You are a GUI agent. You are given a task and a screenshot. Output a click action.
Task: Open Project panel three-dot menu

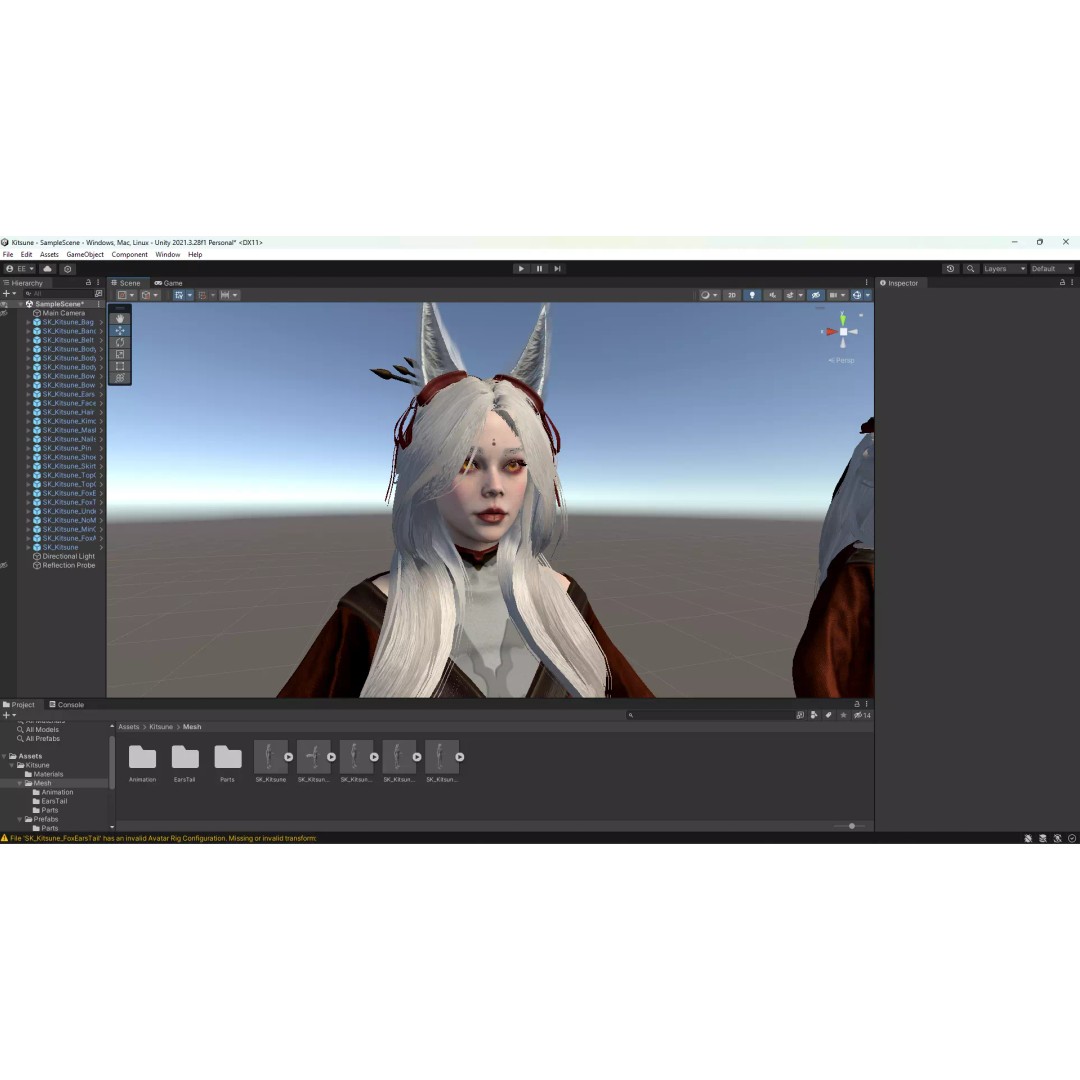tap(866, 704)
